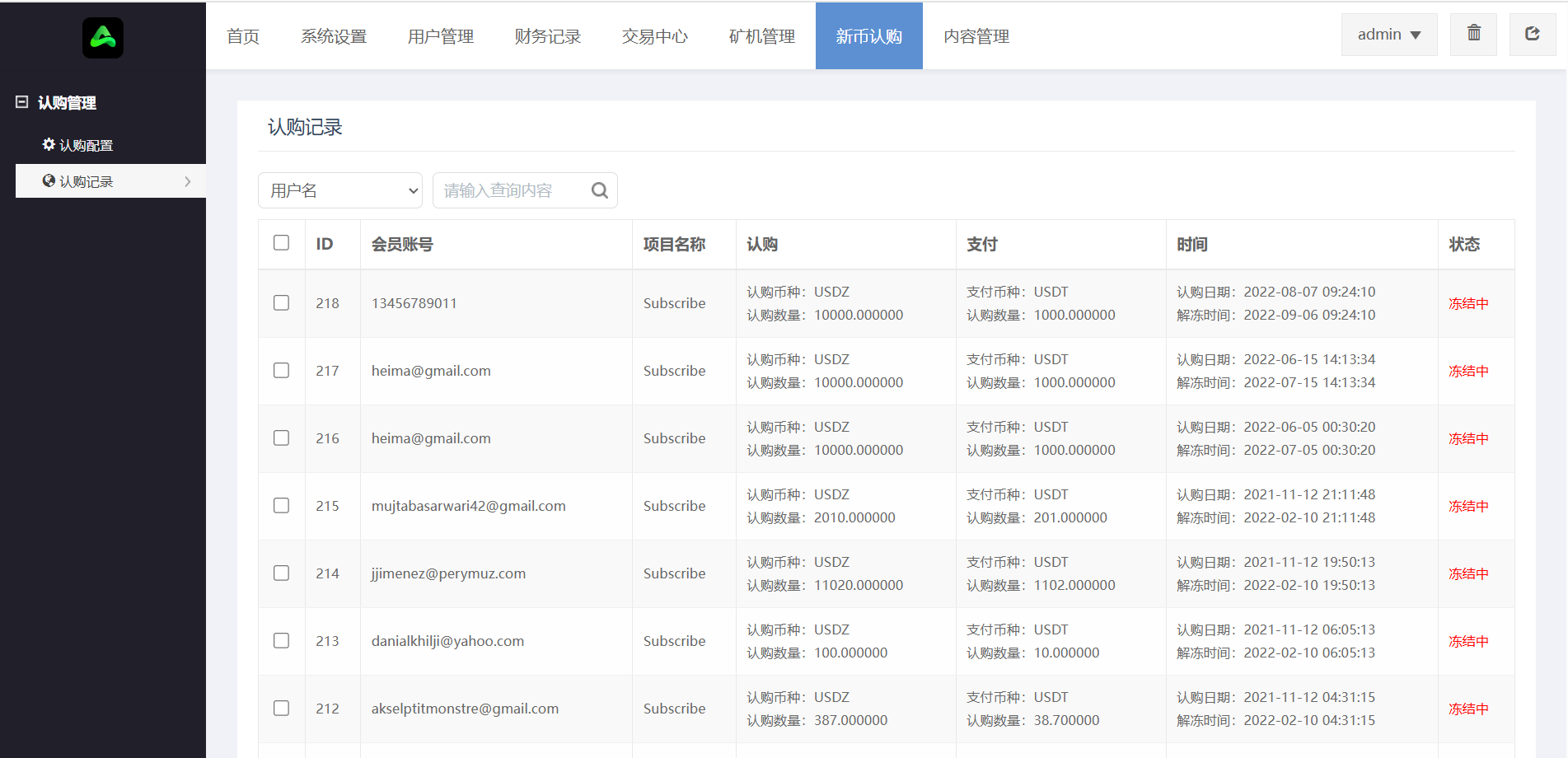Tick the checkbox for row ID 213
Viewport: 1568px width, 758px height.
click(x=281, y=641)
